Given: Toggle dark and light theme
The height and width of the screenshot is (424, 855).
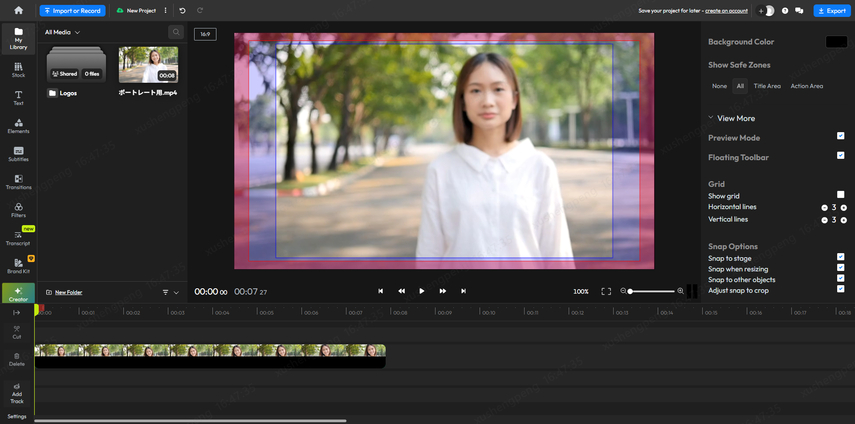Looking at the screenshot, I should pyautogui.click(x=766, y=10).
